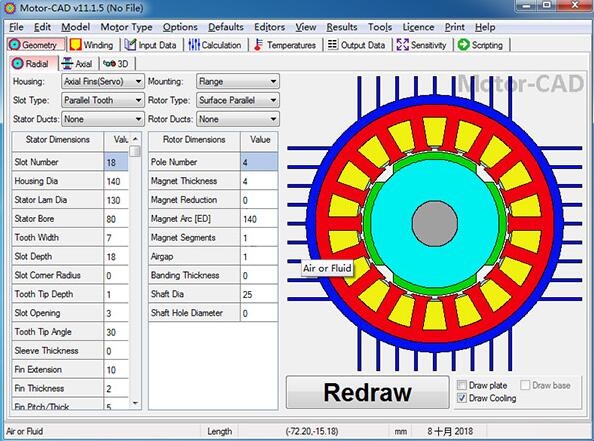Click the Magnet Thickness value field
The image size is (594, 441).
[x=259, y=181]
